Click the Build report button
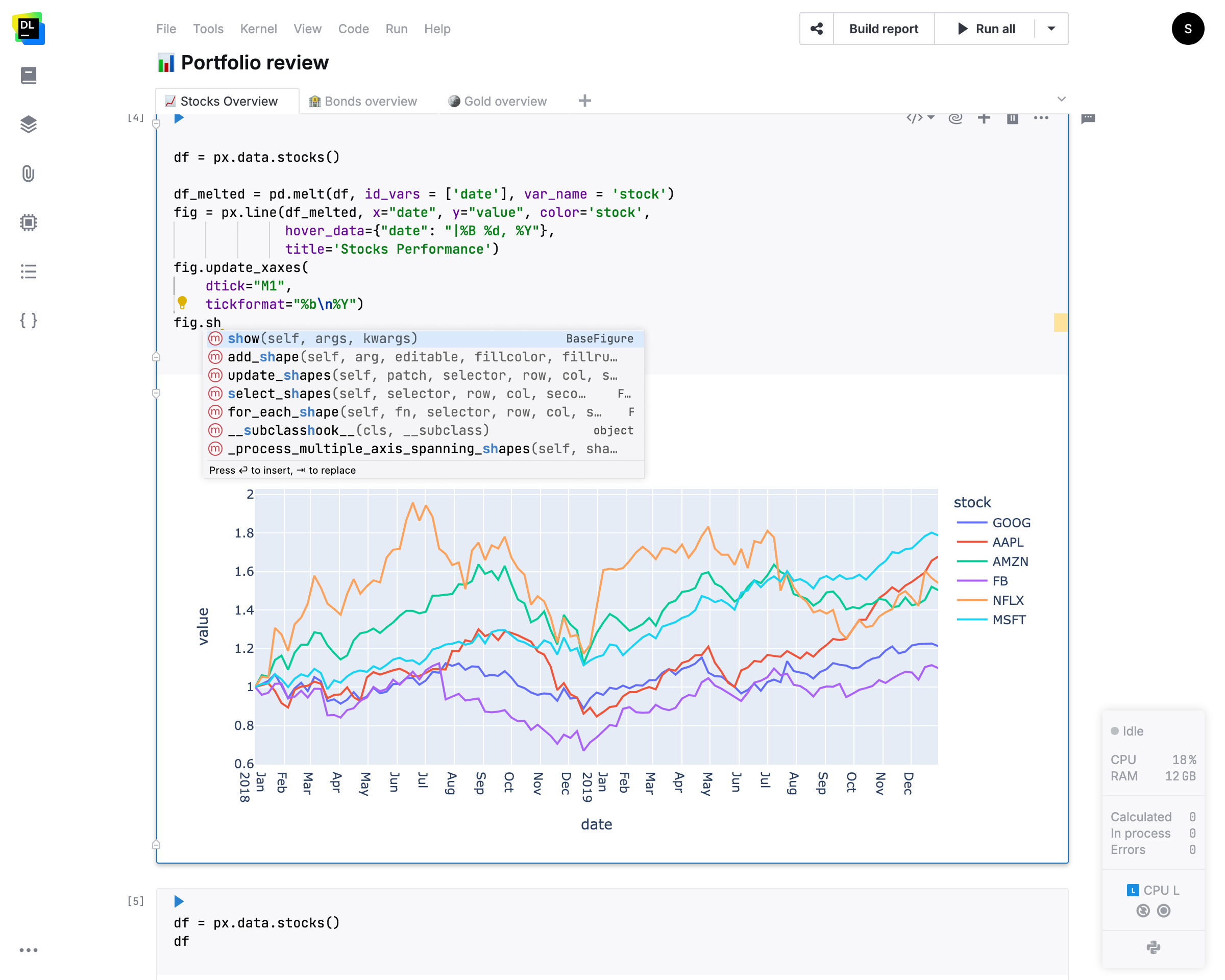1225x980 pixels. point(884,29)
